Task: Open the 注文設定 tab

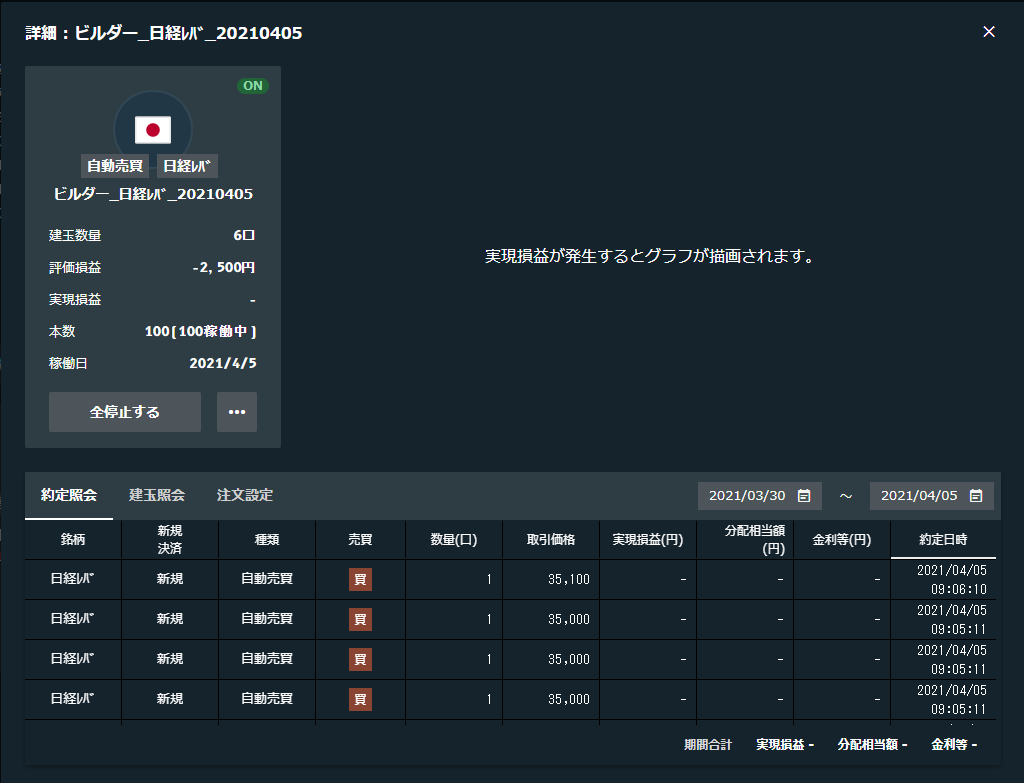Action: [x=245, y=495]
